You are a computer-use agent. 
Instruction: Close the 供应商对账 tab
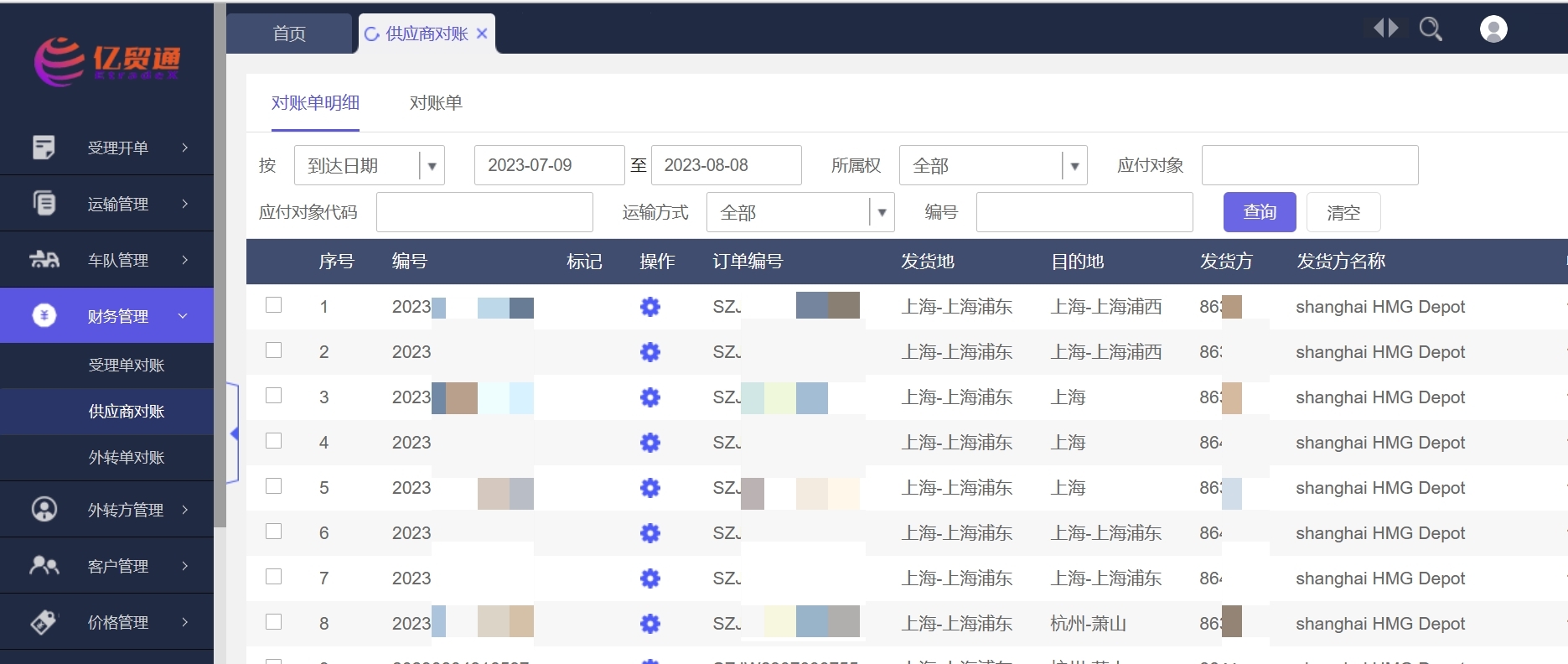coord(482,34)
